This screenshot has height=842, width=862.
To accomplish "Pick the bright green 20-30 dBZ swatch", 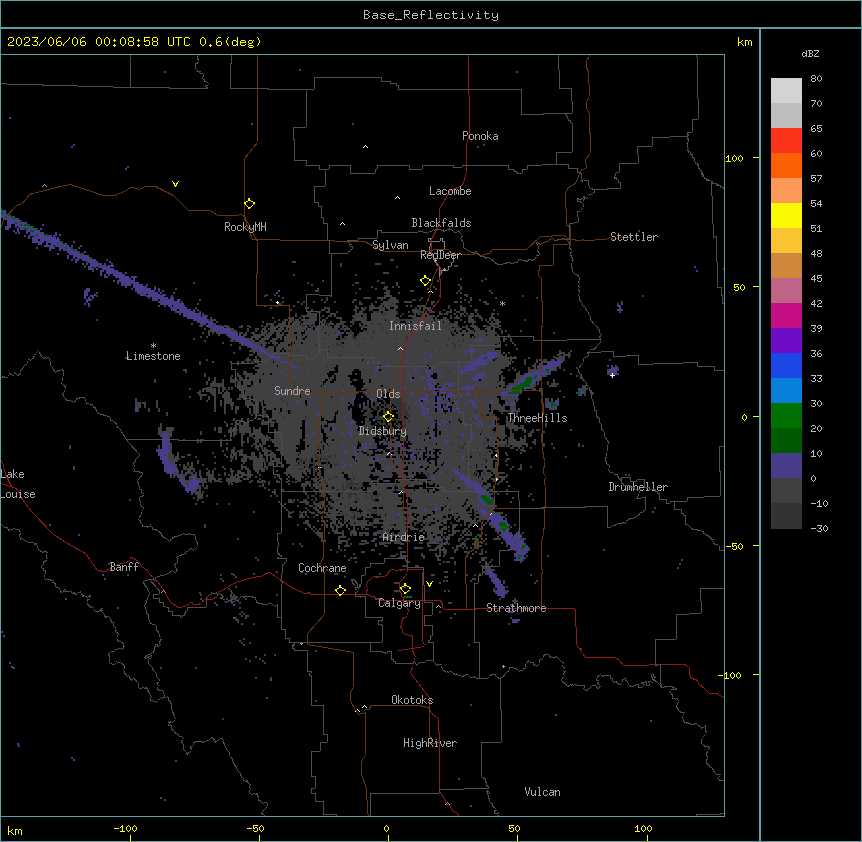I will (x=786, y=416).
